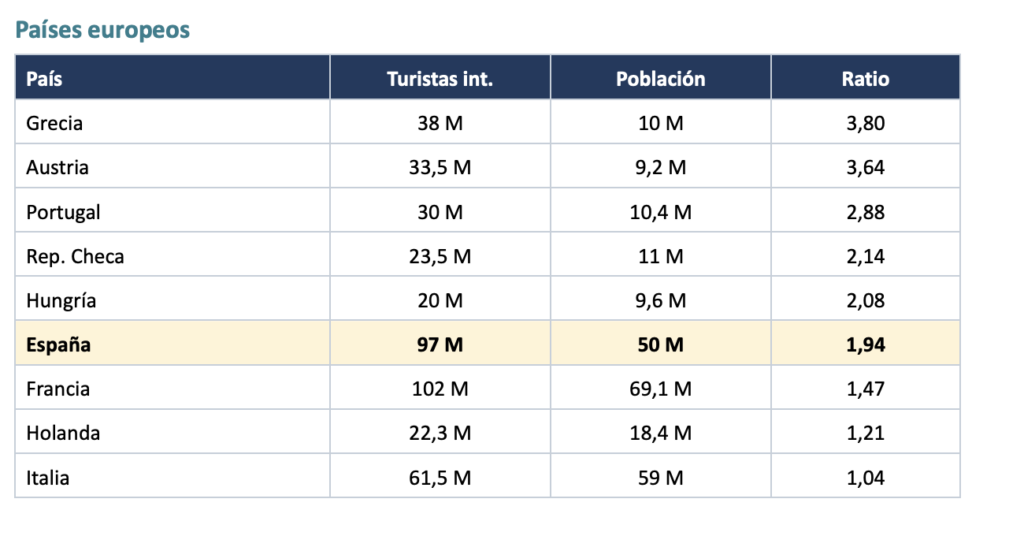Select the 'Italia' row label

(x=172, y=477)
